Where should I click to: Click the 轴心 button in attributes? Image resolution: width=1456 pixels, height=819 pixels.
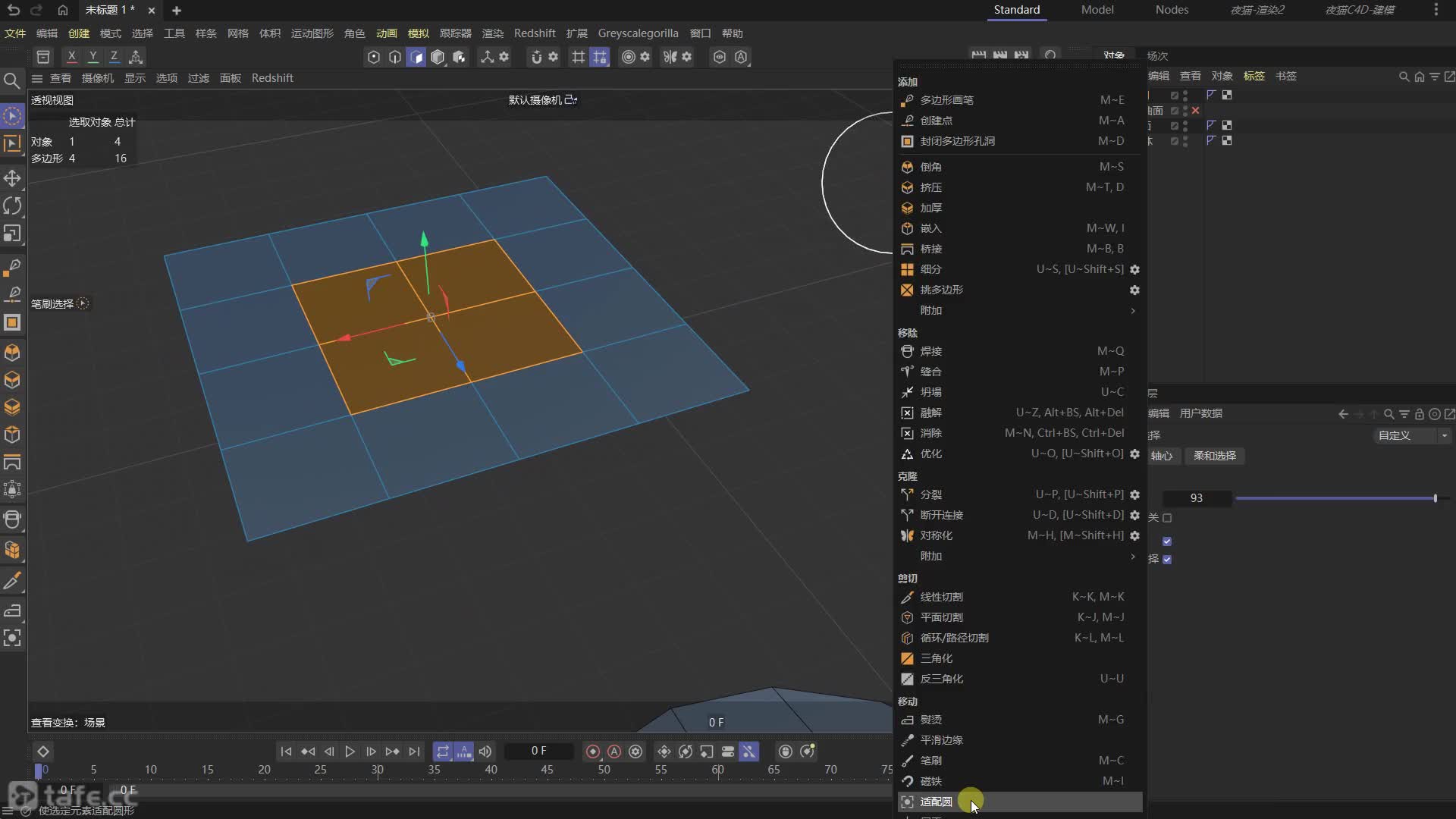click(x=1162, y=456)
